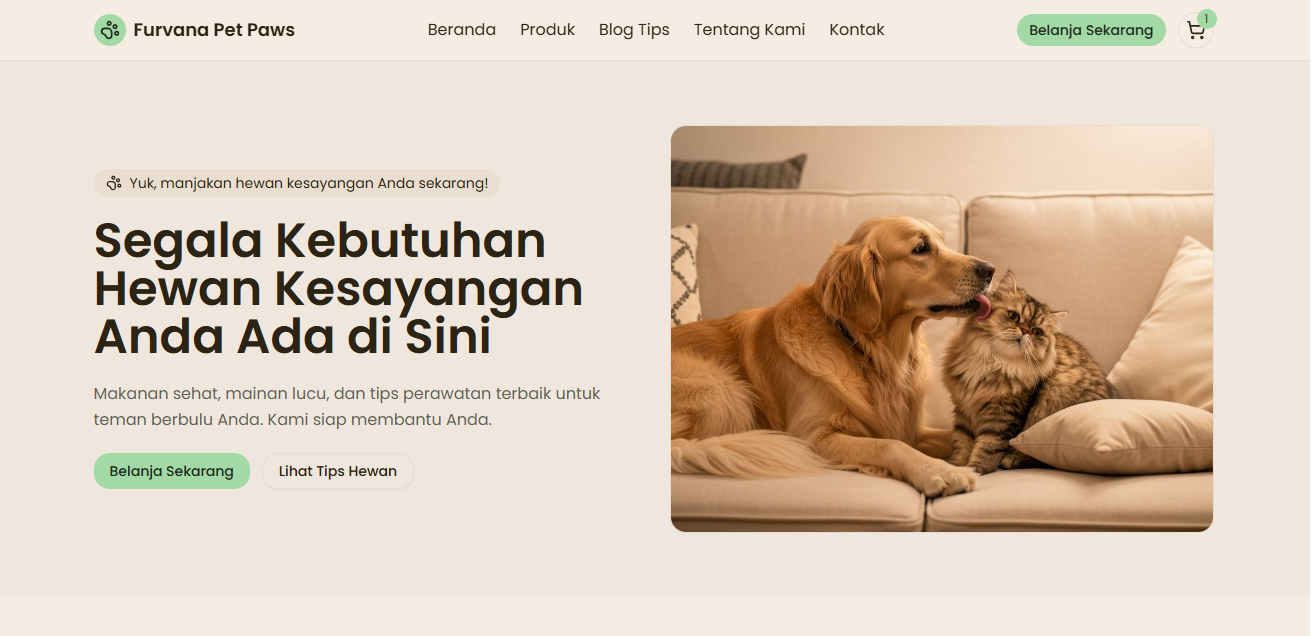Click the dog and cat hero image
The height and width of the screenshot is (636, 1311).
[942, 329]
